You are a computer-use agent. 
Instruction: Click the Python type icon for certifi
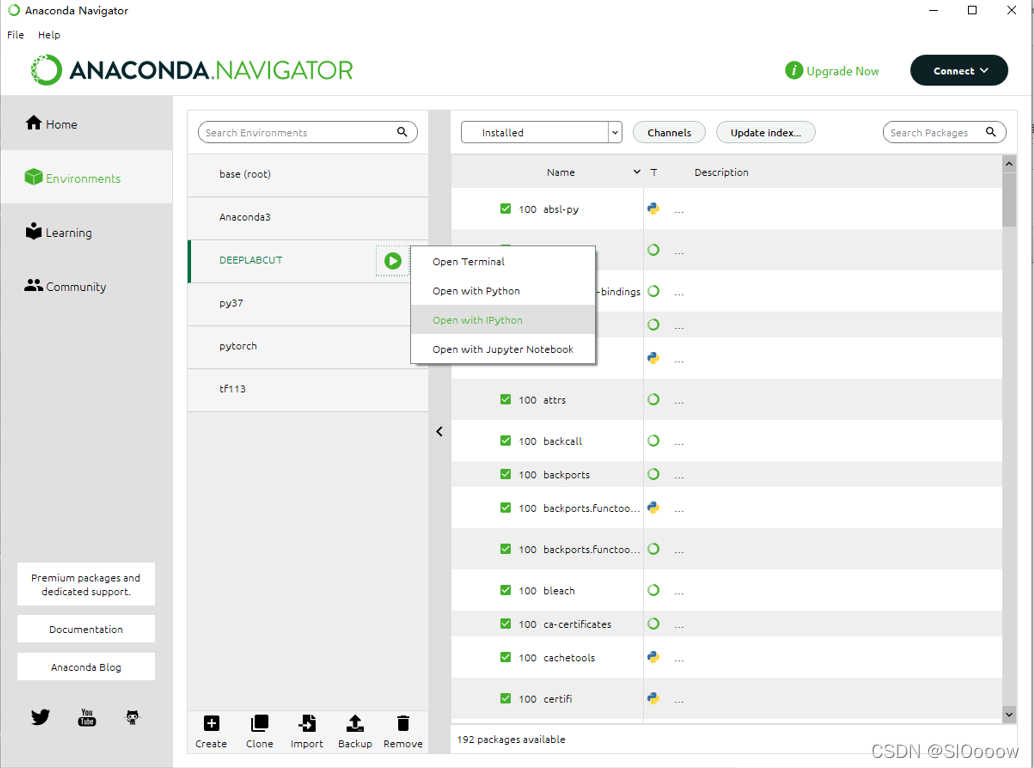(653, 698)
